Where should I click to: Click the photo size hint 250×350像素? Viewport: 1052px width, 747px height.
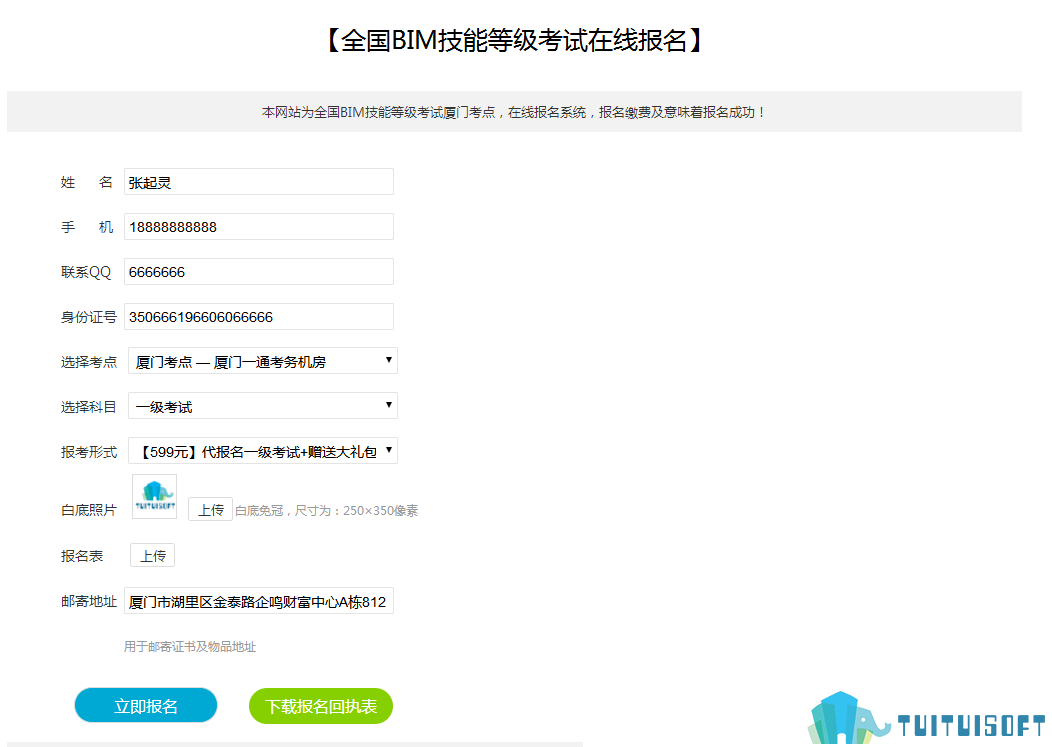[x=380, y=511]
